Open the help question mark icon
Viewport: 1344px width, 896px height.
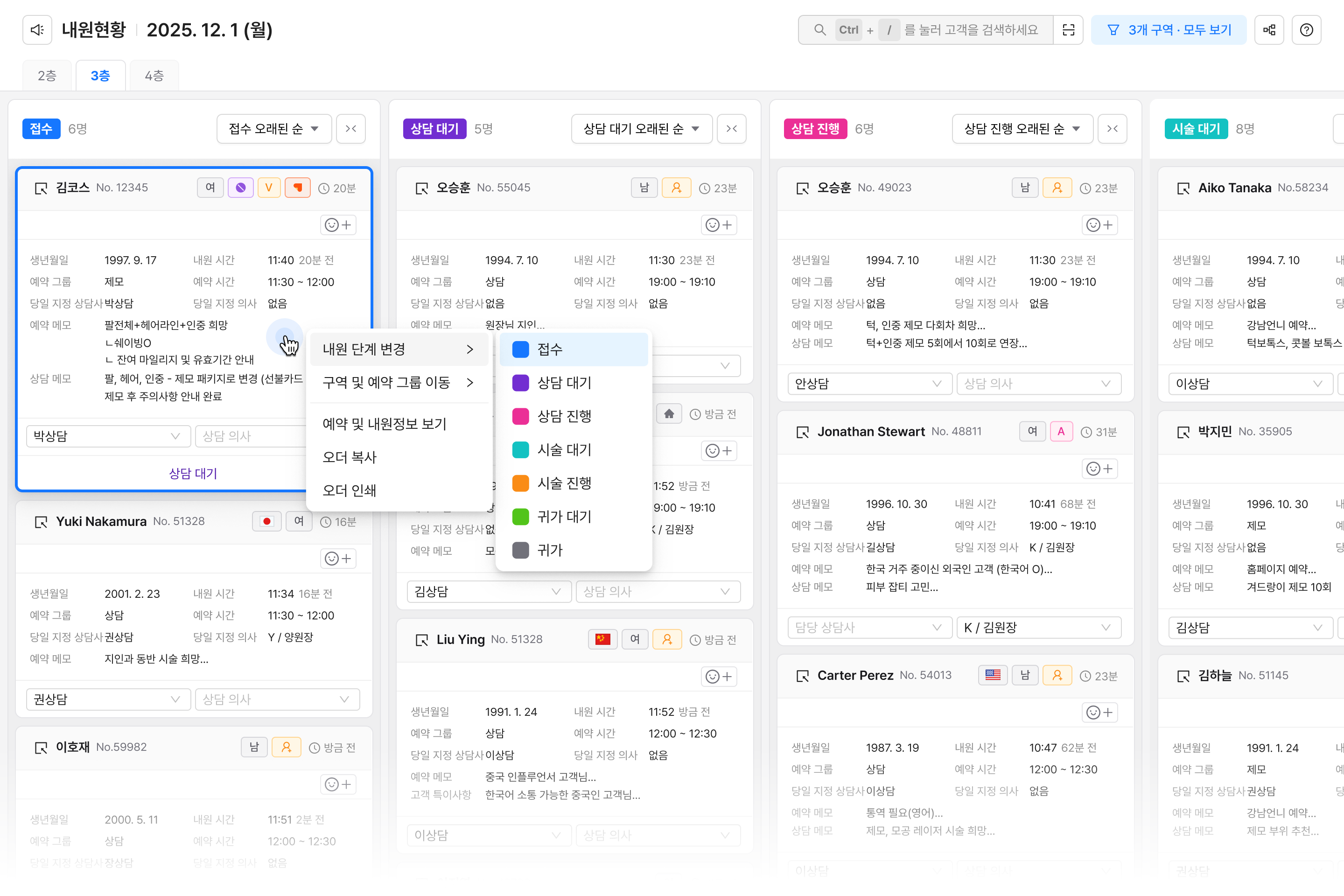click(x=1306, y=30)
